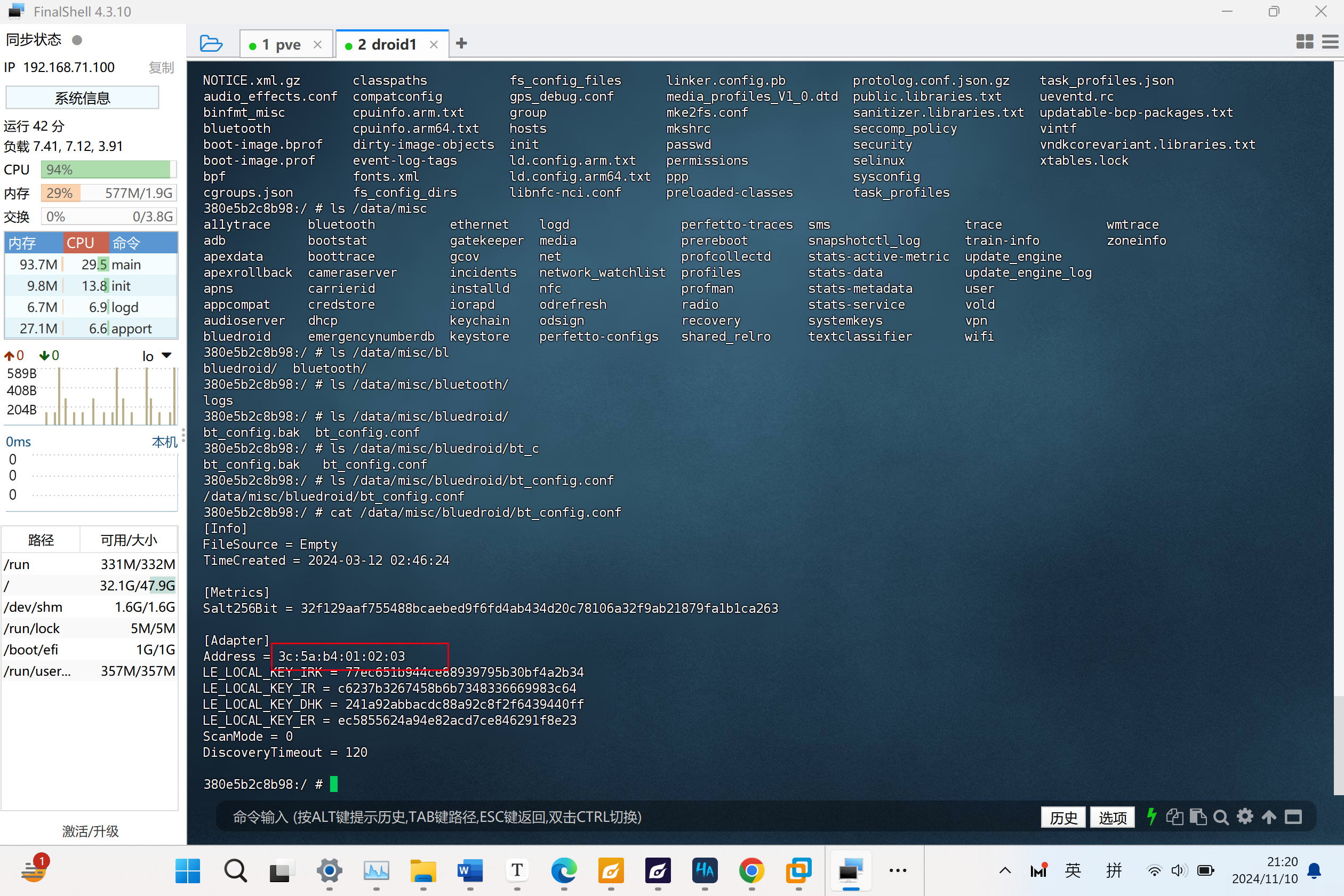Click the Address 3c:5a:b4:01:02:03 text
Screen dimensions: 1344x896
[x=304, y=656]
